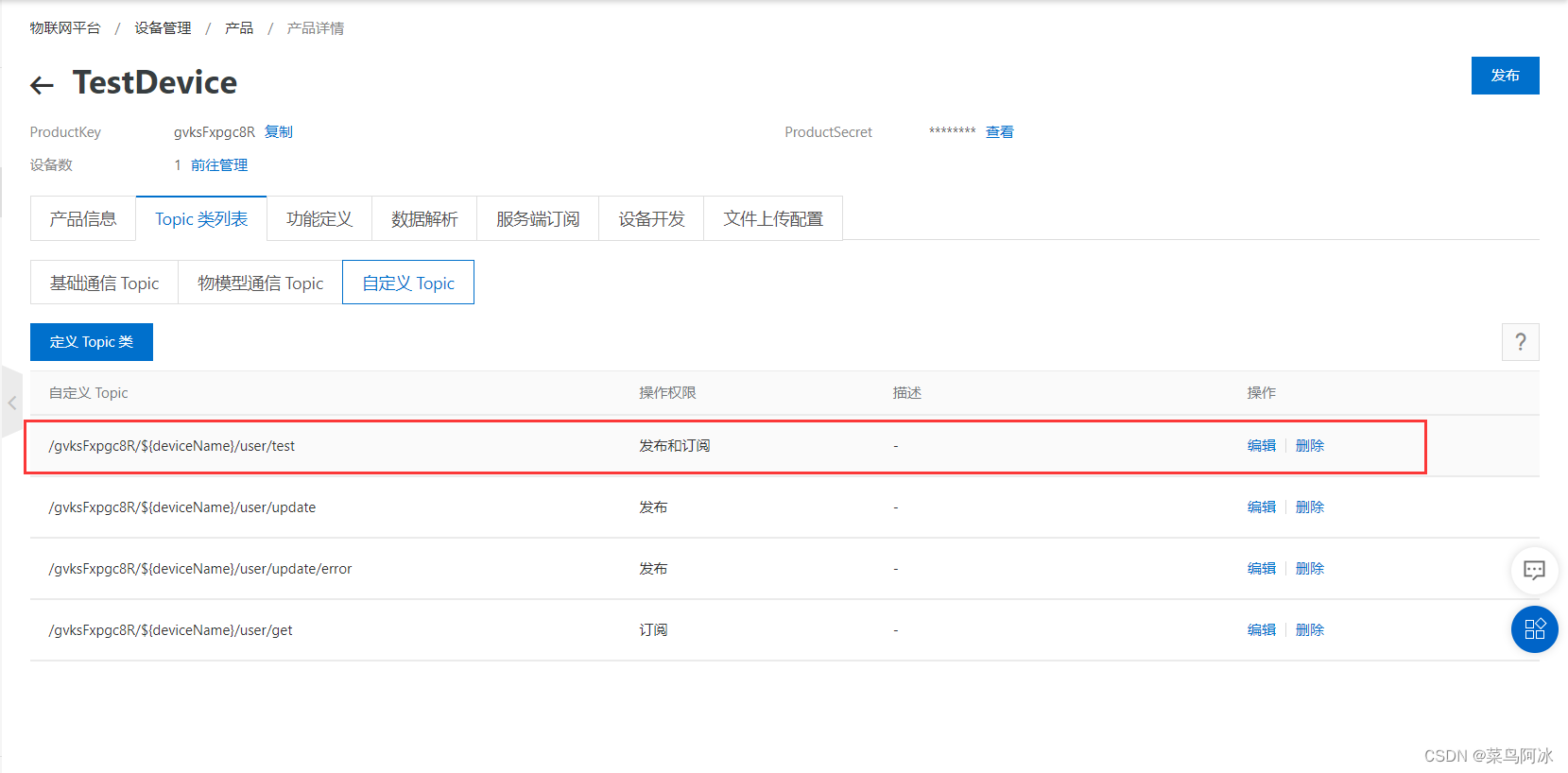
Task: Go to the 设备开发 tab
Action: [651, 219]
